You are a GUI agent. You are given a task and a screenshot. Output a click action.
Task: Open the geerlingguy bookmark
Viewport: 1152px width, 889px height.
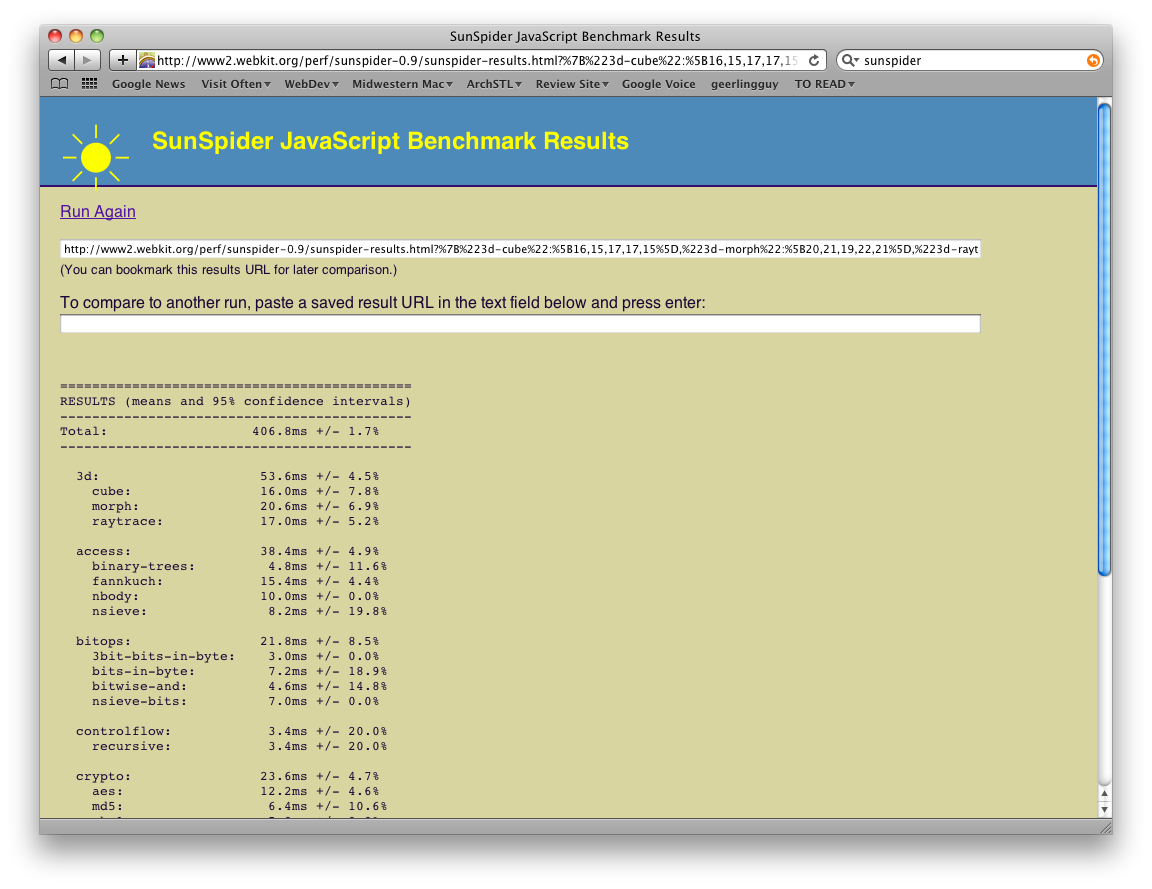(x=744, y=84)
